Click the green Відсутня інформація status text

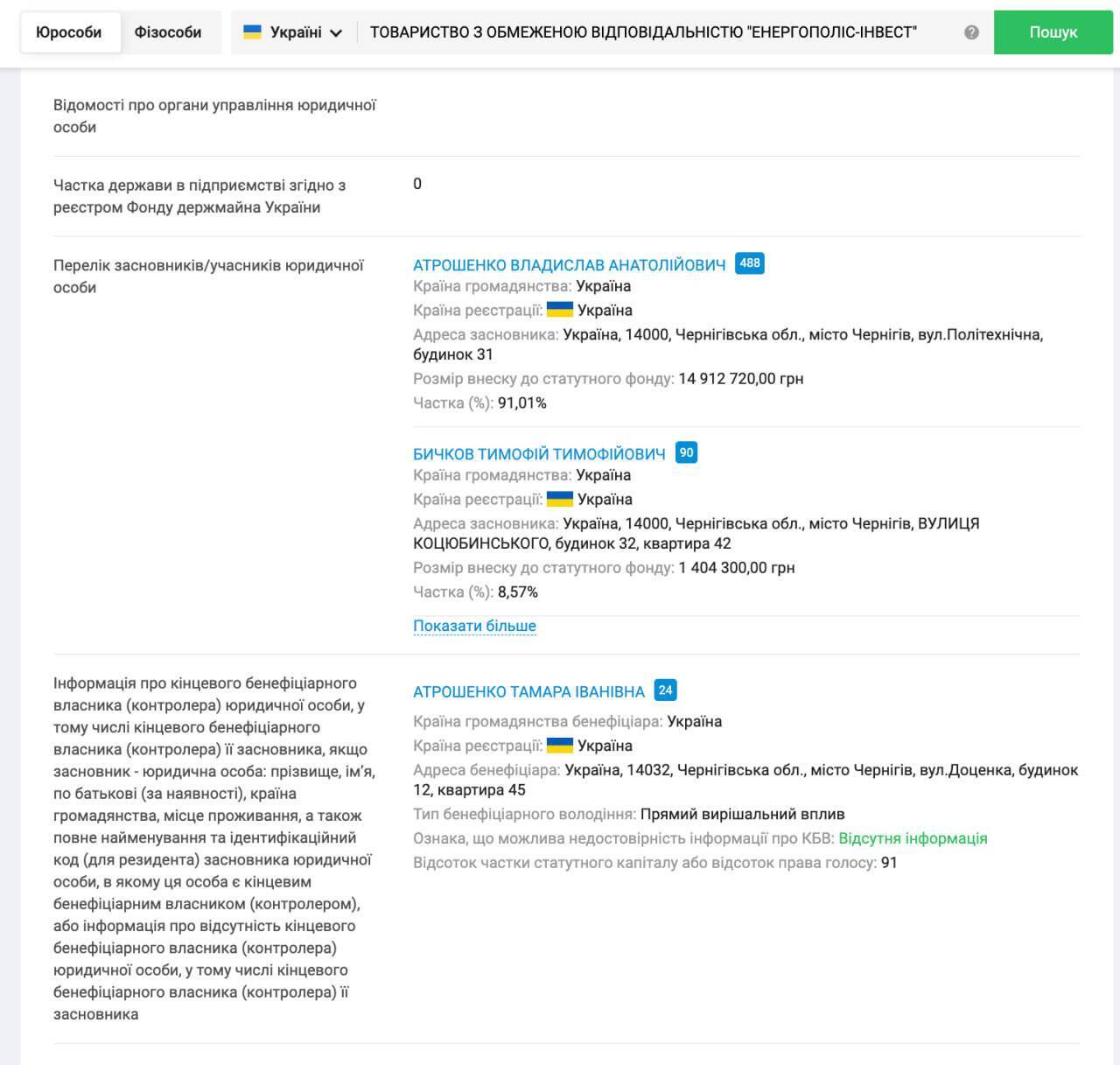[x=913, y=838]
